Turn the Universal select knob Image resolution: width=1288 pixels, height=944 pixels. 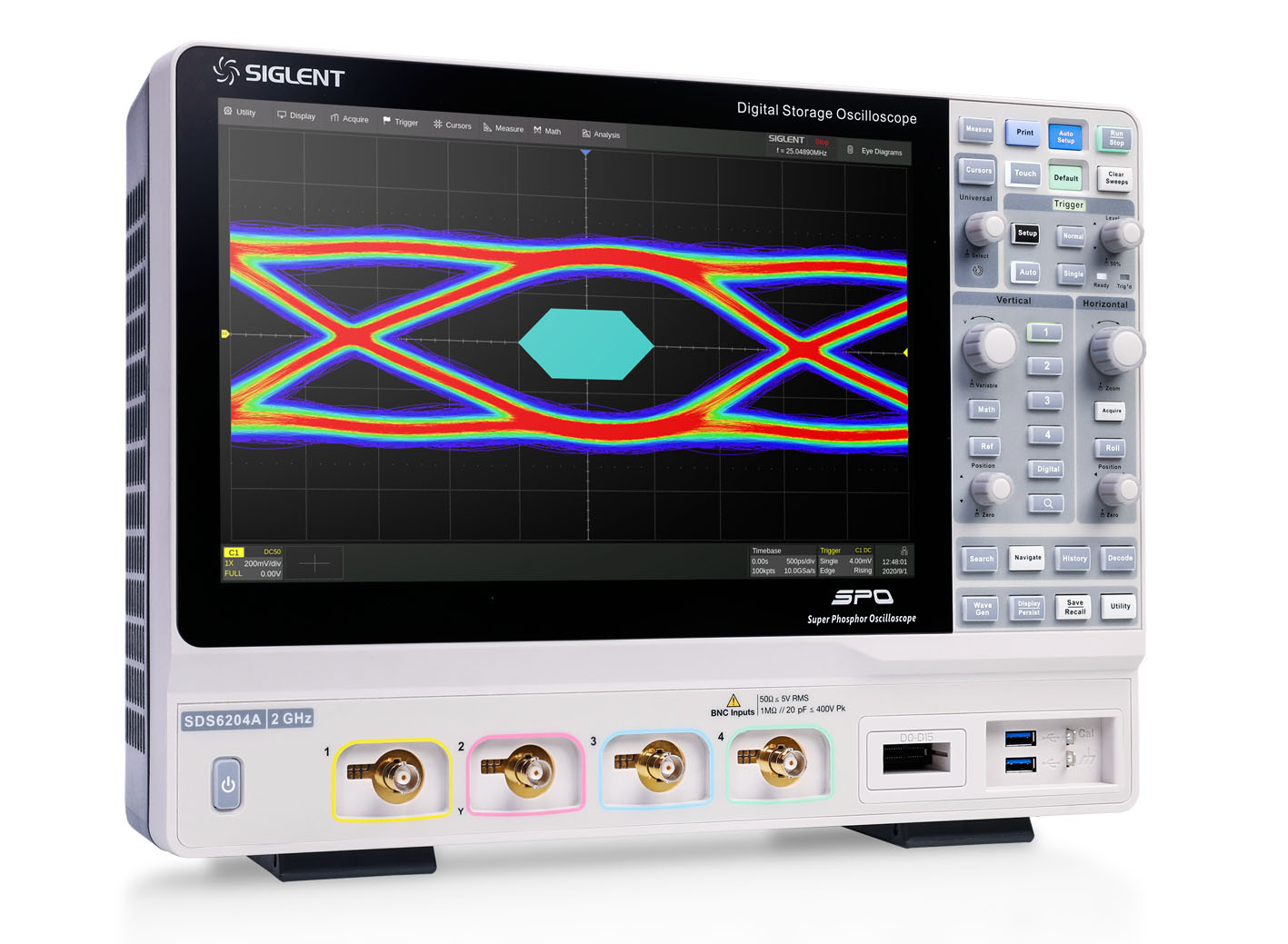coord(985,228)
